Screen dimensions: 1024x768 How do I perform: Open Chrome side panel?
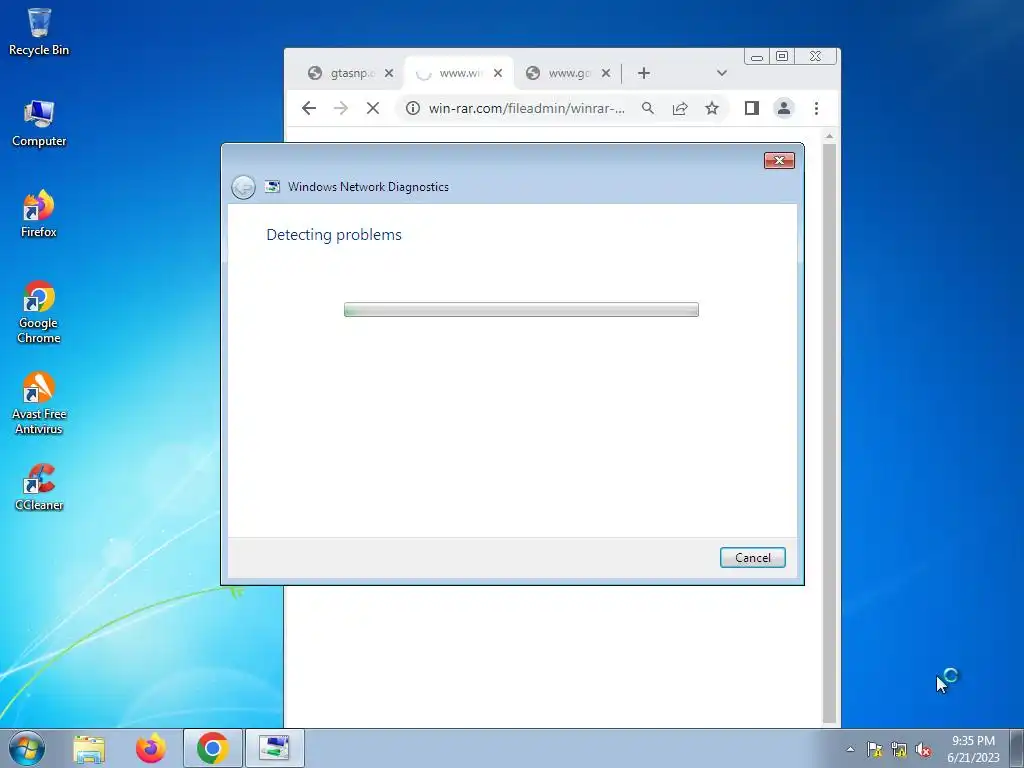click(752, 108)
